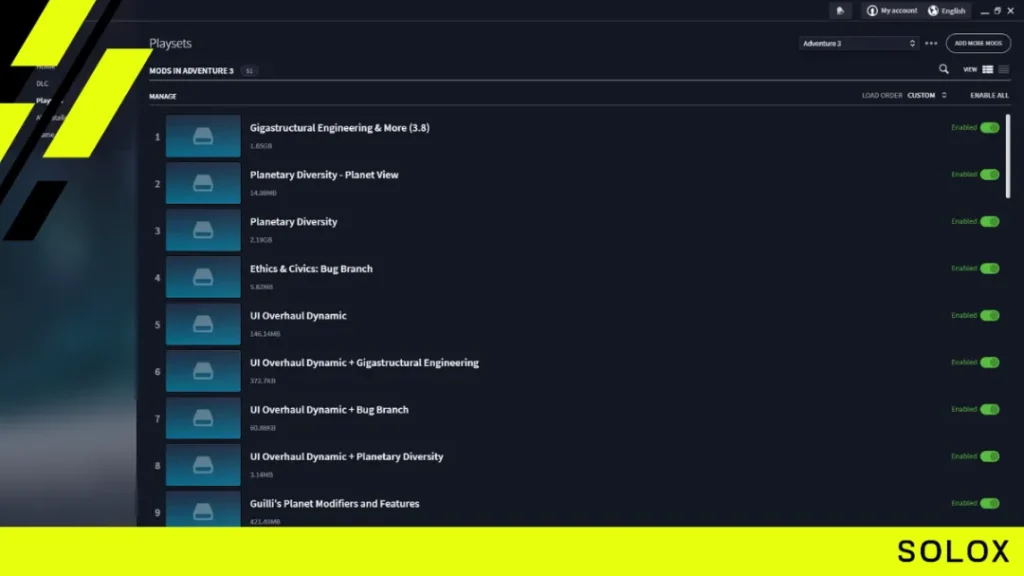Switch to detailed list view icon
Image resolution: width=1024 pixels, height=576 pixels.
click(987, 69)
